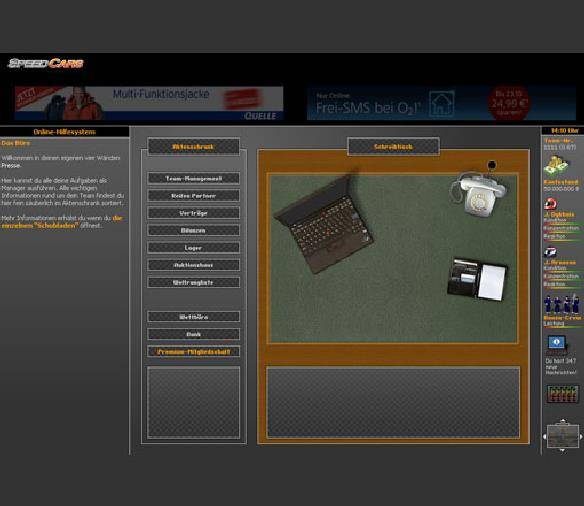Click the Kontostand balance value

[561, 189]
